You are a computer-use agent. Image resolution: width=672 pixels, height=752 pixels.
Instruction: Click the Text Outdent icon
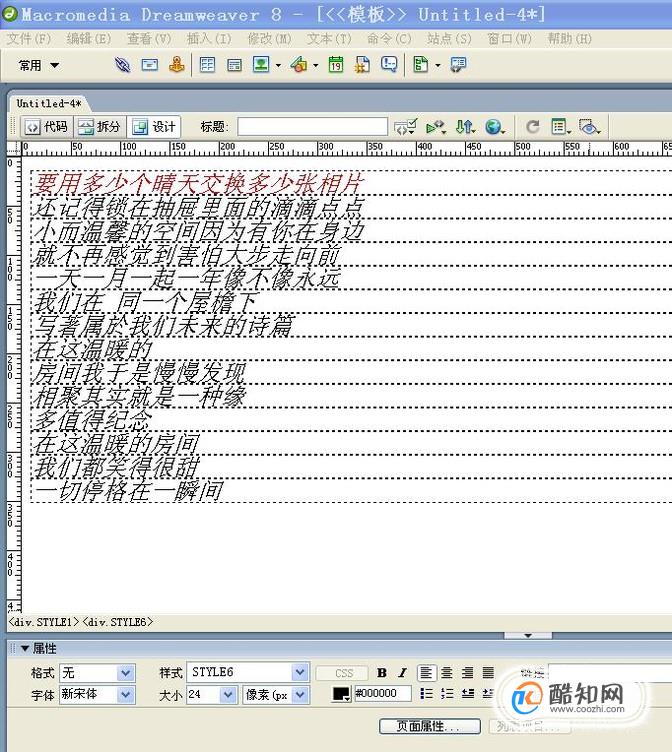coord(468,693)
